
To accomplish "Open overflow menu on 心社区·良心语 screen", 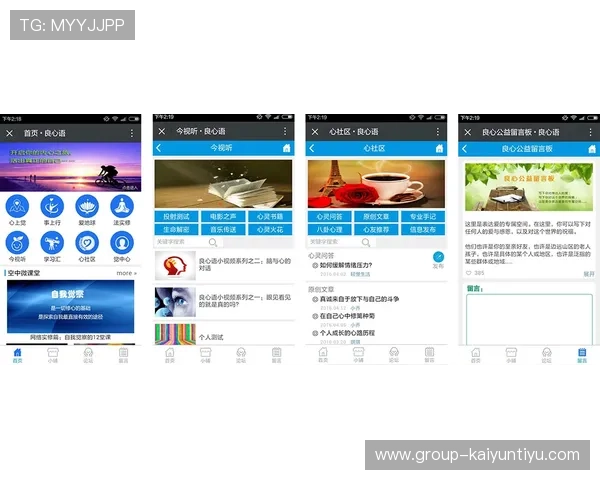I will click(x=437, y=132).
